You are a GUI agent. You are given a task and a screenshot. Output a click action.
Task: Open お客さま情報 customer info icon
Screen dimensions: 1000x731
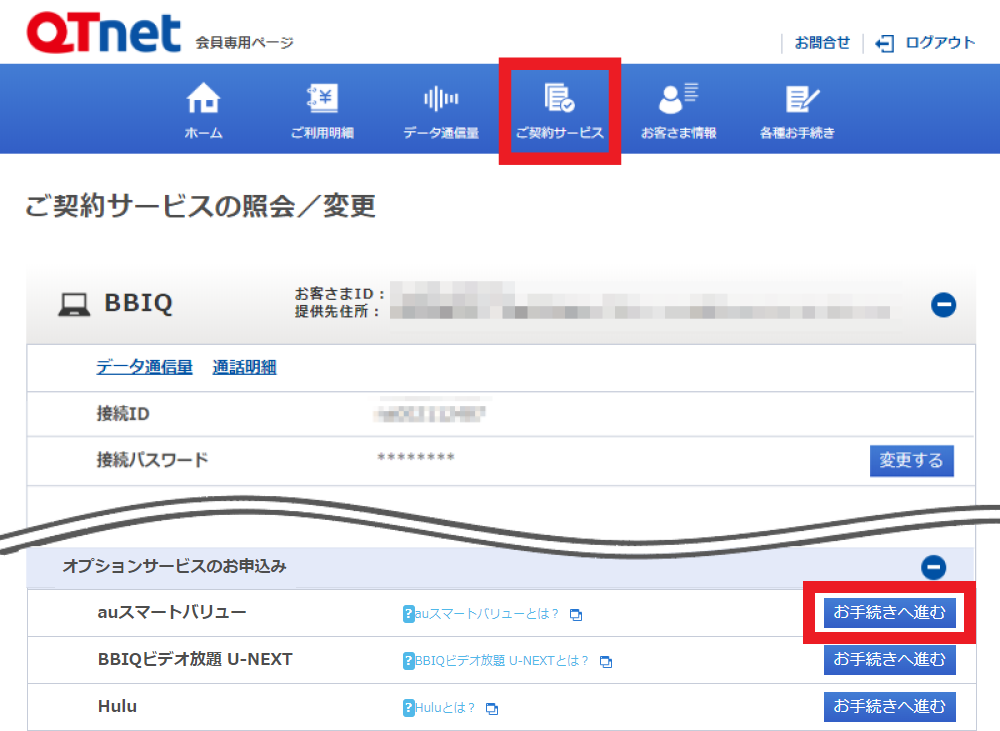pyautogui.click(x=678, y=99)
